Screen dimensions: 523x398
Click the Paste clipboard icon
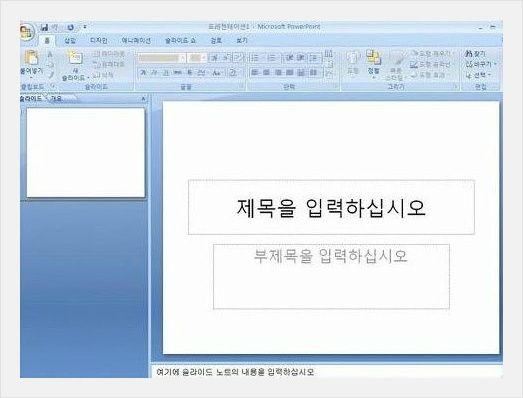click(31, 58)
